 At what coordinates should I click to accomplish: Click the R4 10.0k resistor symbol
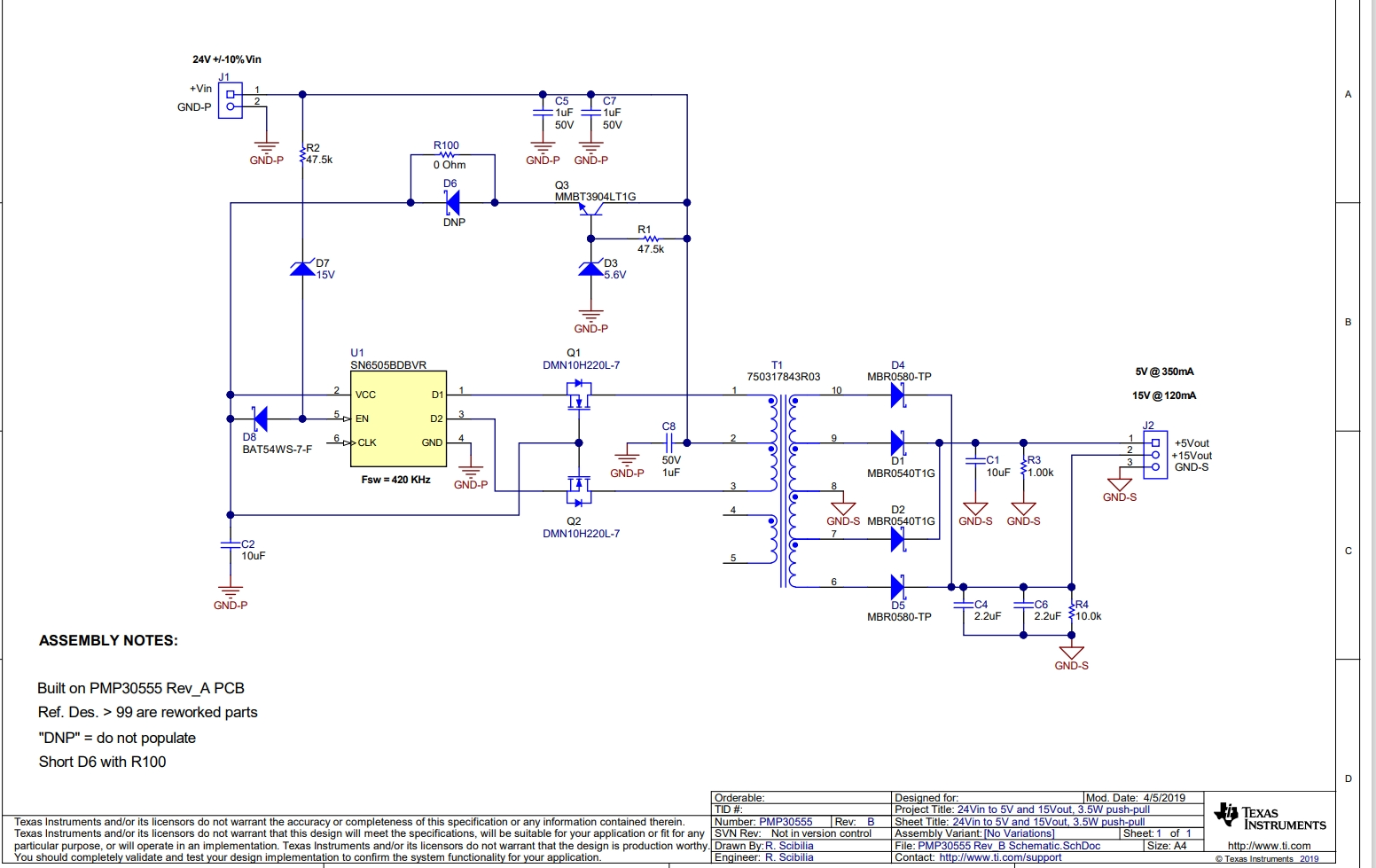point(1072,611)
